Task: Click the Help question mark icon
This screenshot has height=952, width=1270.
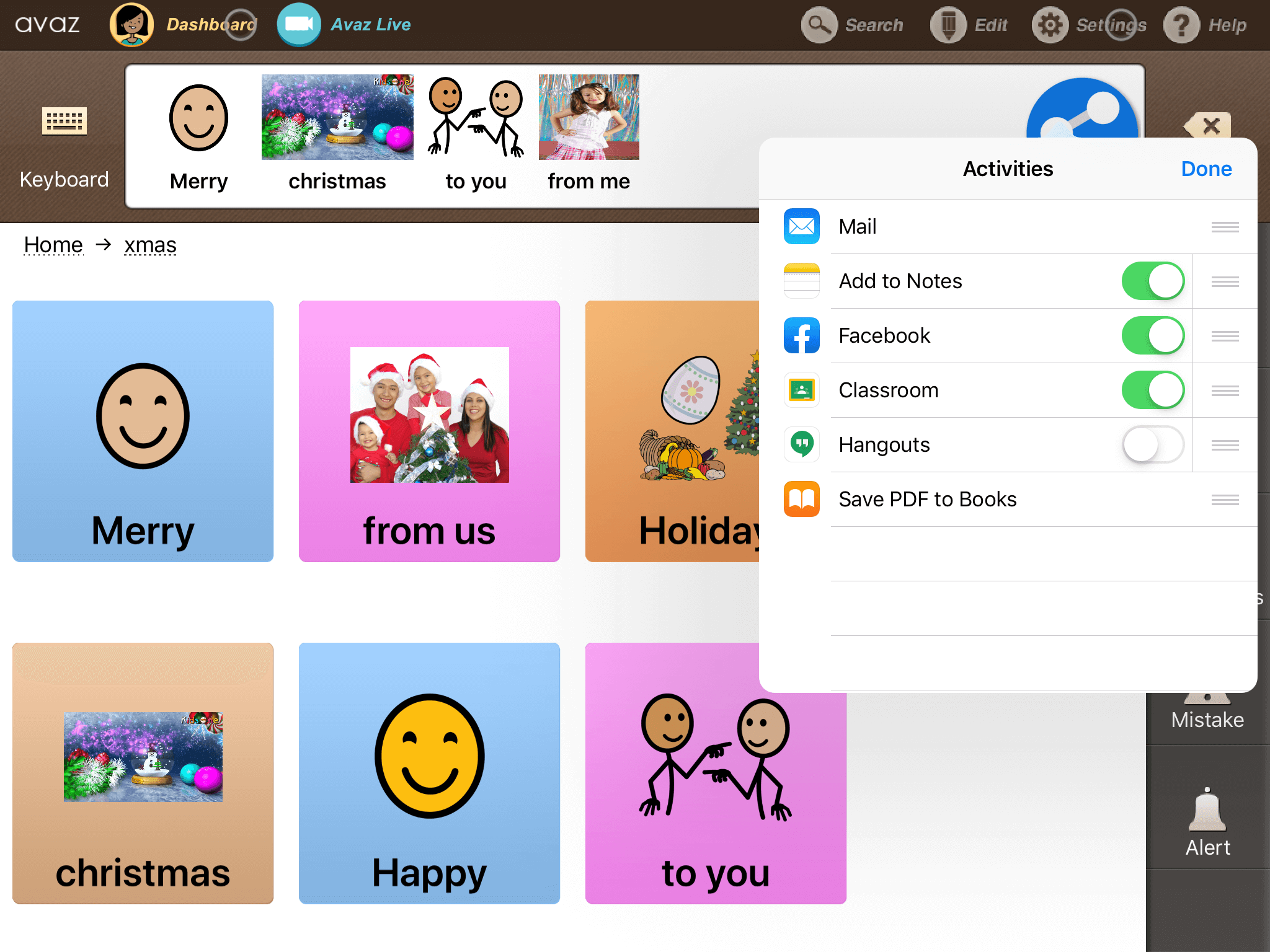Action: pyautogui.click(x=1181, y=25)
